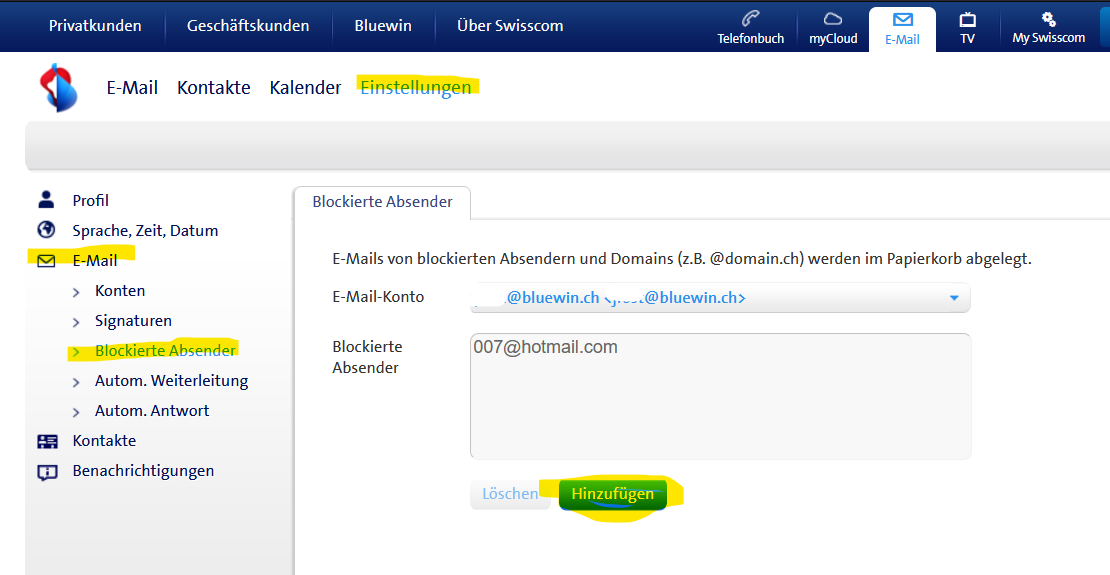
Task: Go to E-Mail in main navigation
Action: coord(132,88)
